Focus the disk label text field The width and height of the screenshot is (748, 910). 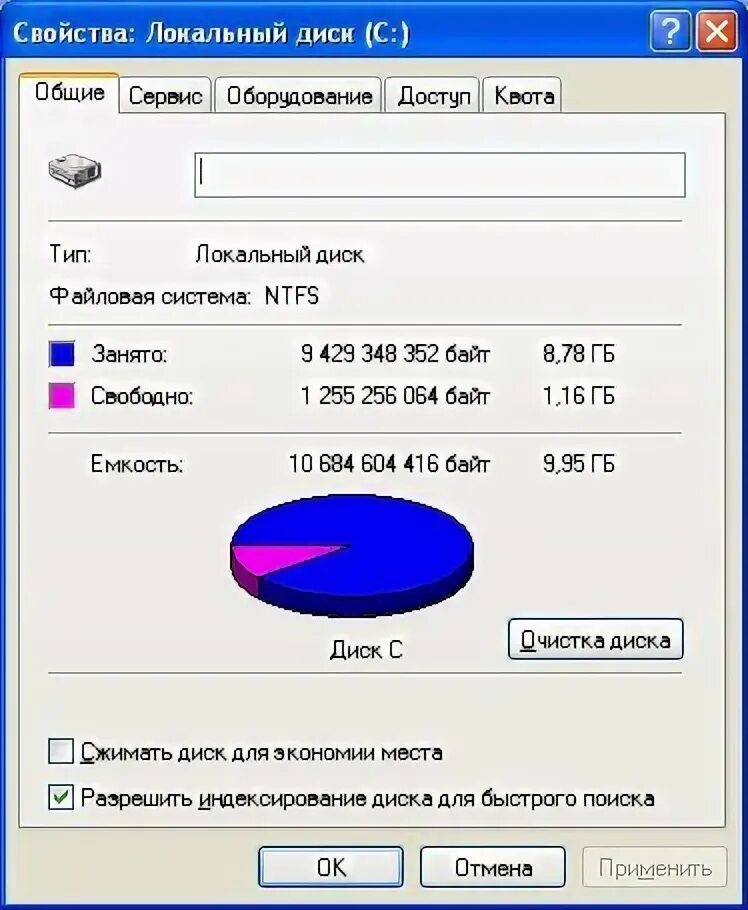pos(440,175)
